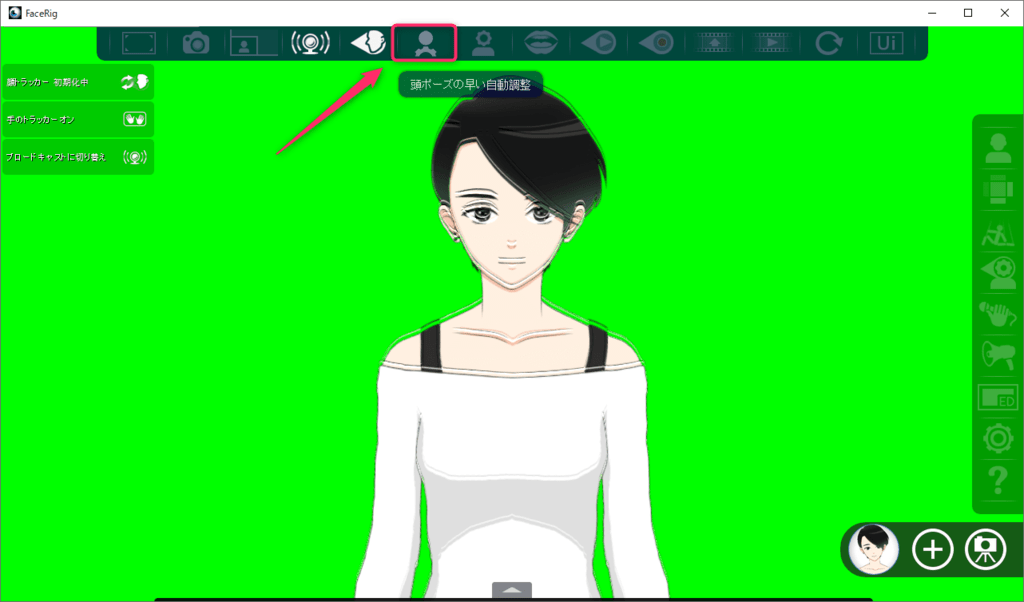
Task: Click the camera-on-tripod button at bottom right
Action: tap(985, 549)
